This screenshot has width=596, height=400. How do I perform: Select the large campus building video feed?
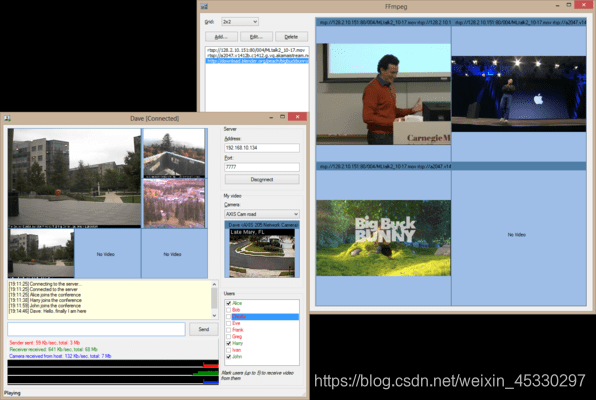[x=74, y=178]
